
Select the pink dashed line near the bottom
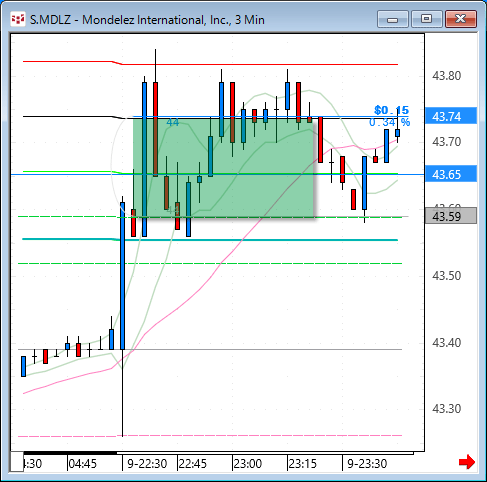(210, 435)
